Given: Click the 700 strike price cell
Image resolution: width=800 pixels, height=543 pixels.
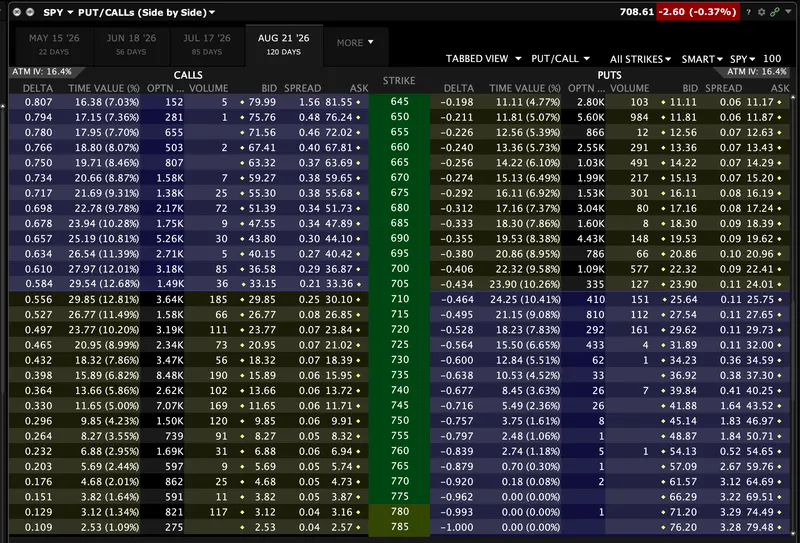Looking at the screenshot, I should (x=400, y=270).
